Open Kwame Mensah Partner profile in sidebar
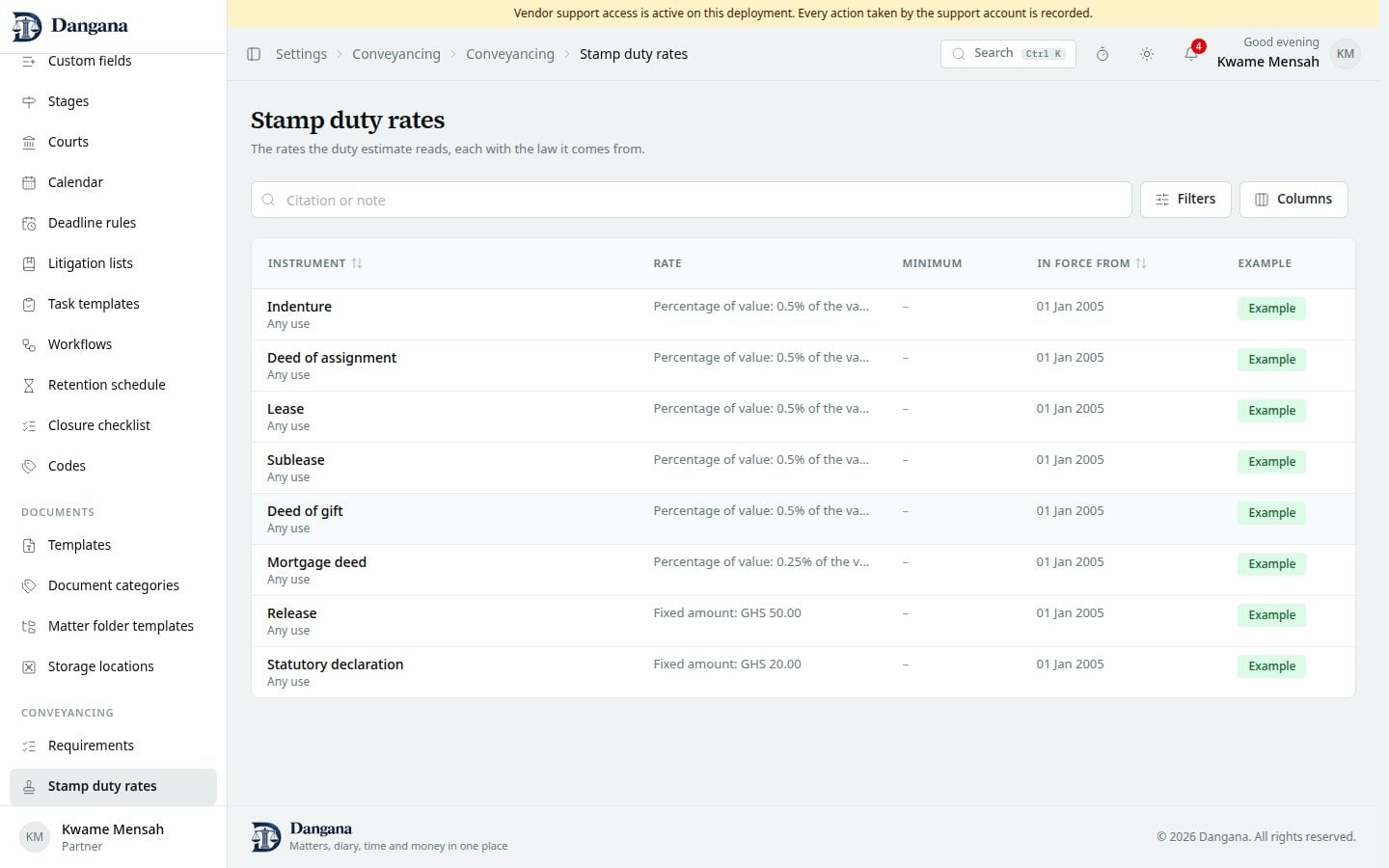The width and height of the screenshot is (1389, 868). pyautogui.click(x=113, y=837)
